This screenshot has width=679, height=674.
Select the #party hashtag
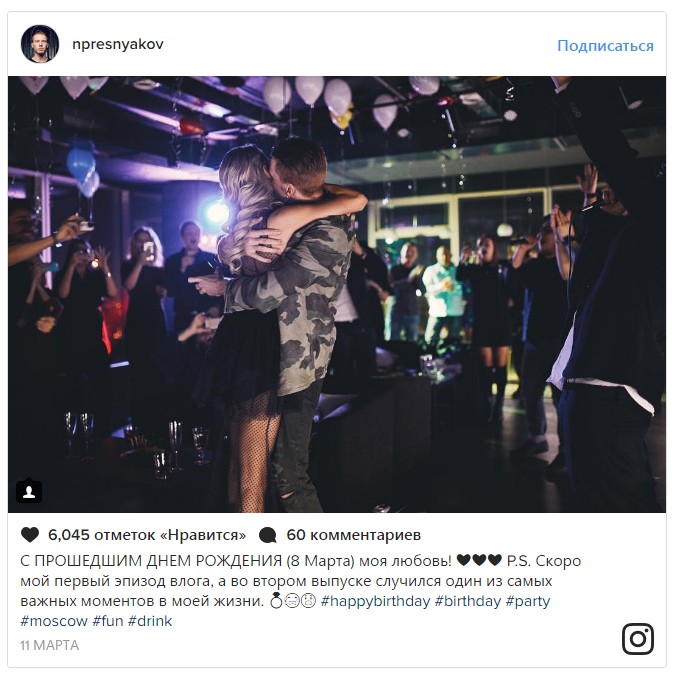pos(527,601)
